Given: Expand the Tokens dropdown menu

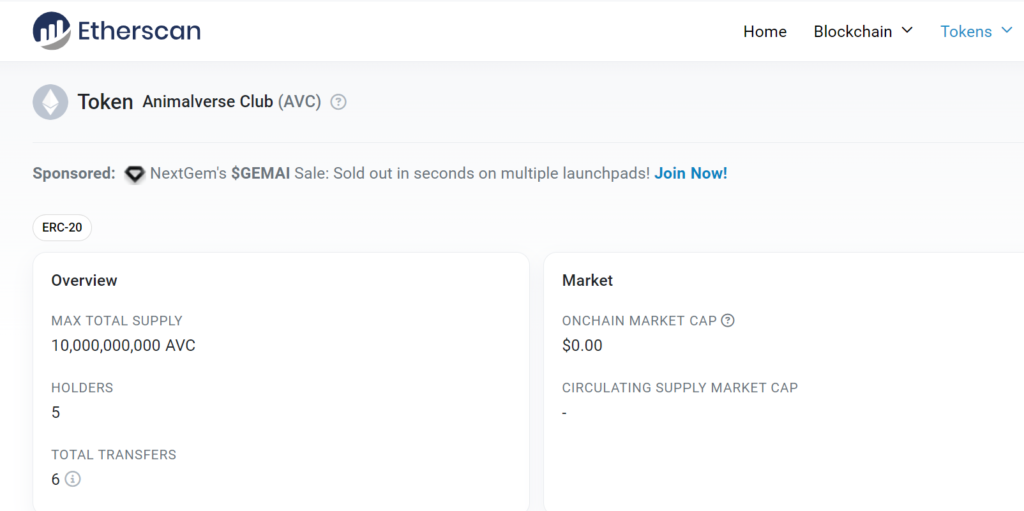Looking at the screenshot, I should tap(976, 31).
